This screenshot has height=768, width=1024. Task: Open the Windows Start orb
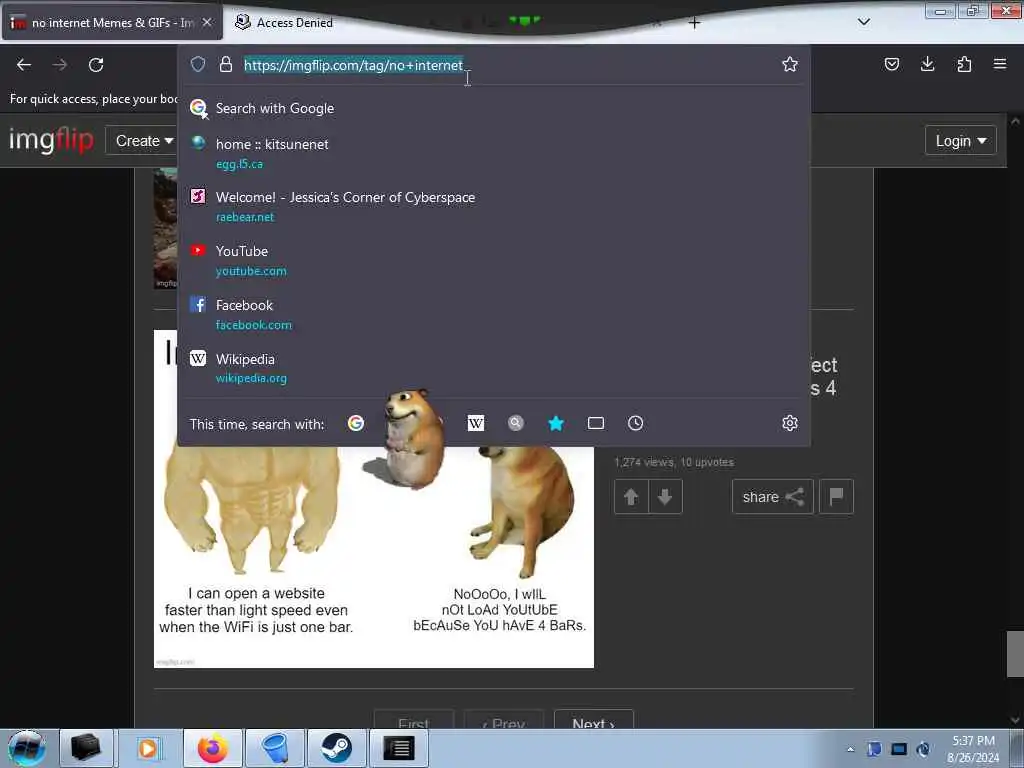point(27,748)
